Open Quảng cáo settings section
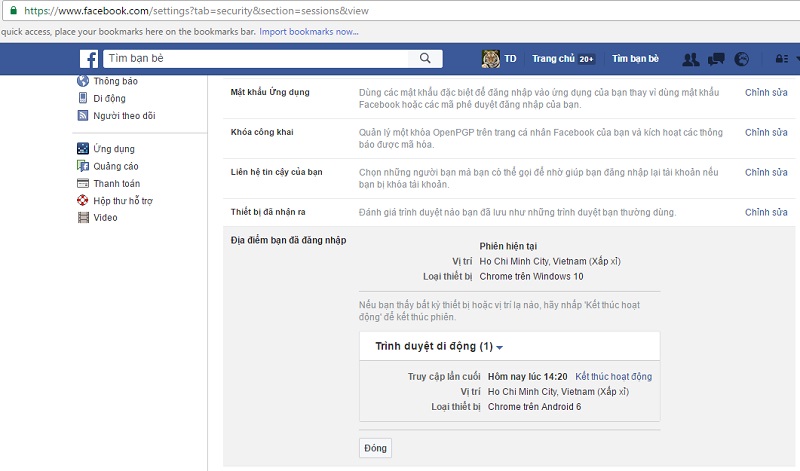This screenshot has height=471, width=800. (116, 166)
